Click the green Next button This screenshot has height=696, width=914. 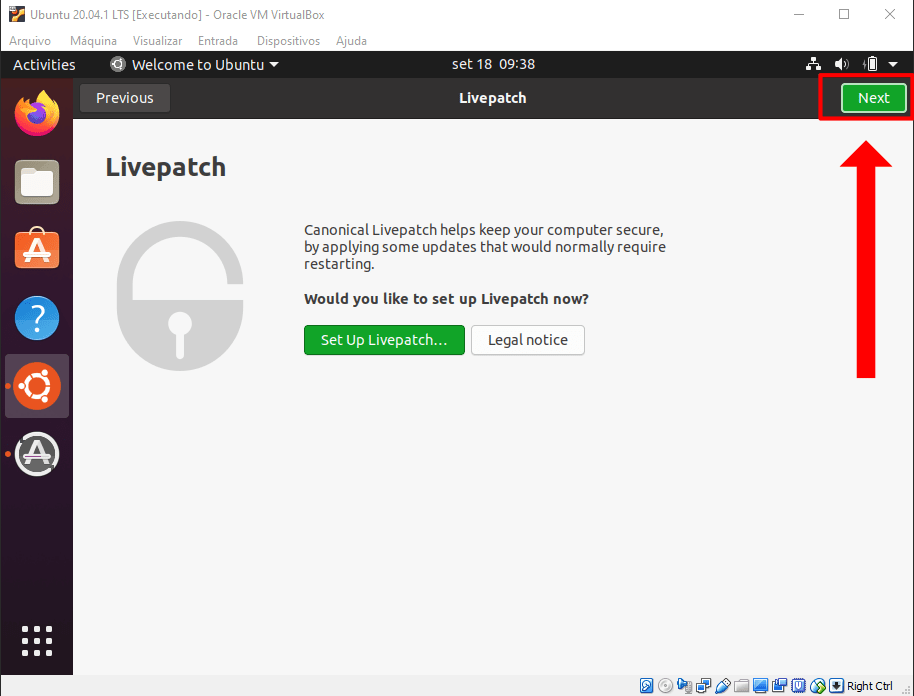pyautogui.click(x=873, y=98)
